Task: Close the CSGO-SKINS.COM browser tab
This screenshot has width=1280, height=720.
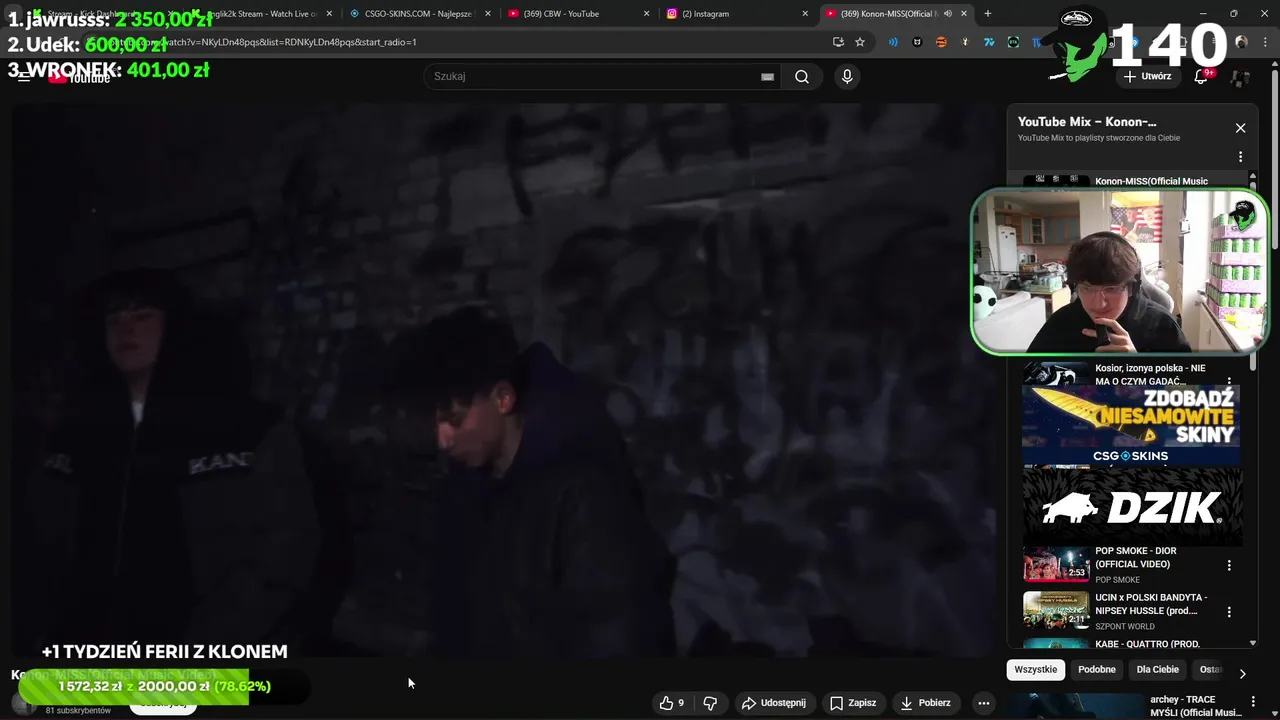Action: (x=488, y=14)
